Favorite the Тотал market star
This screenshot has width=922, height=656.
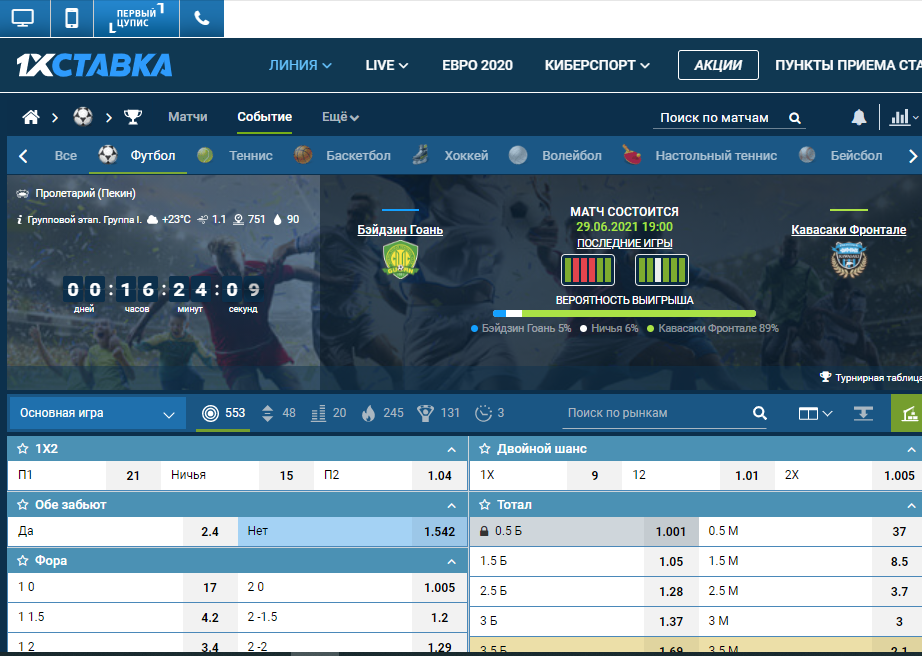485,505
